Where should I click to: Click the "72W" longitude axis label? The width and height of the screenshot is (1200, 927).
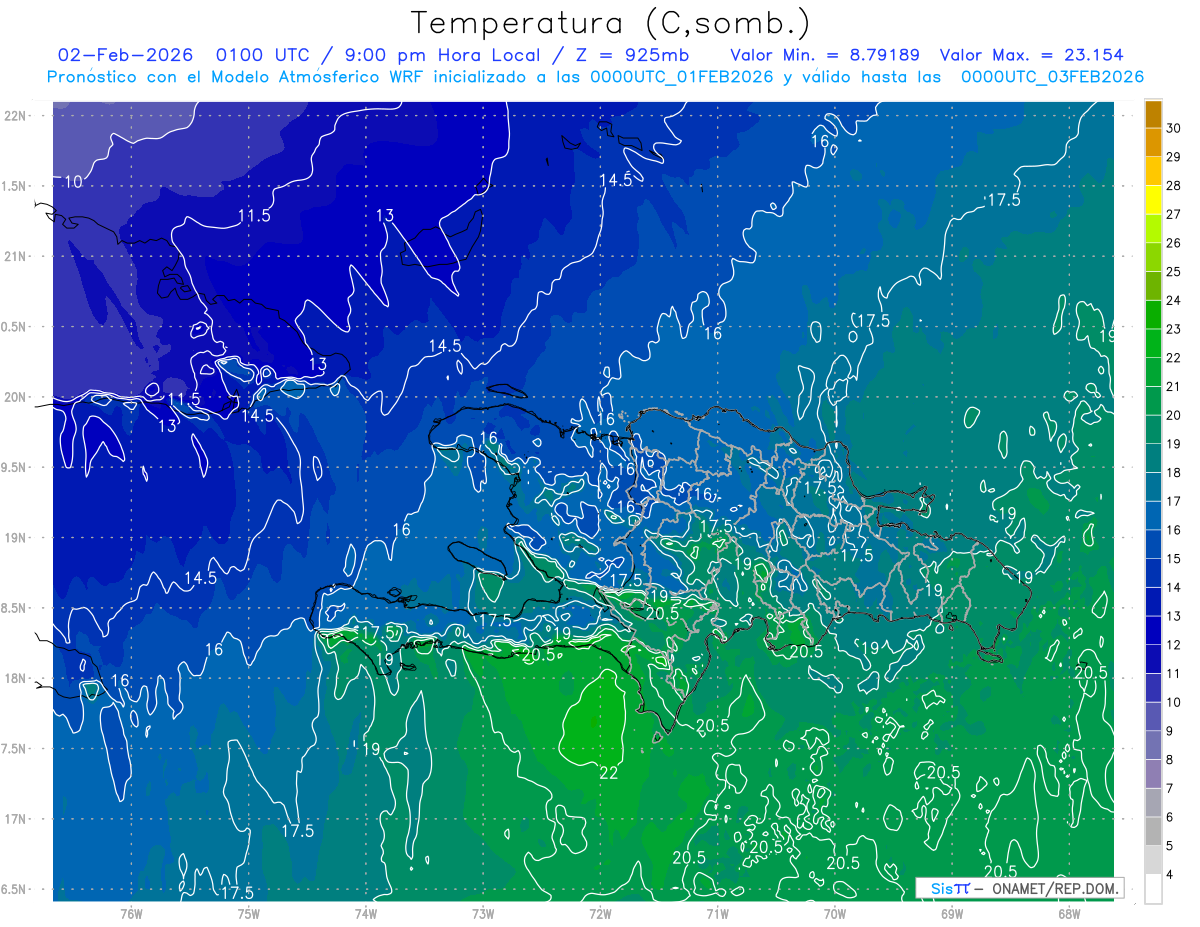(600, 913)
